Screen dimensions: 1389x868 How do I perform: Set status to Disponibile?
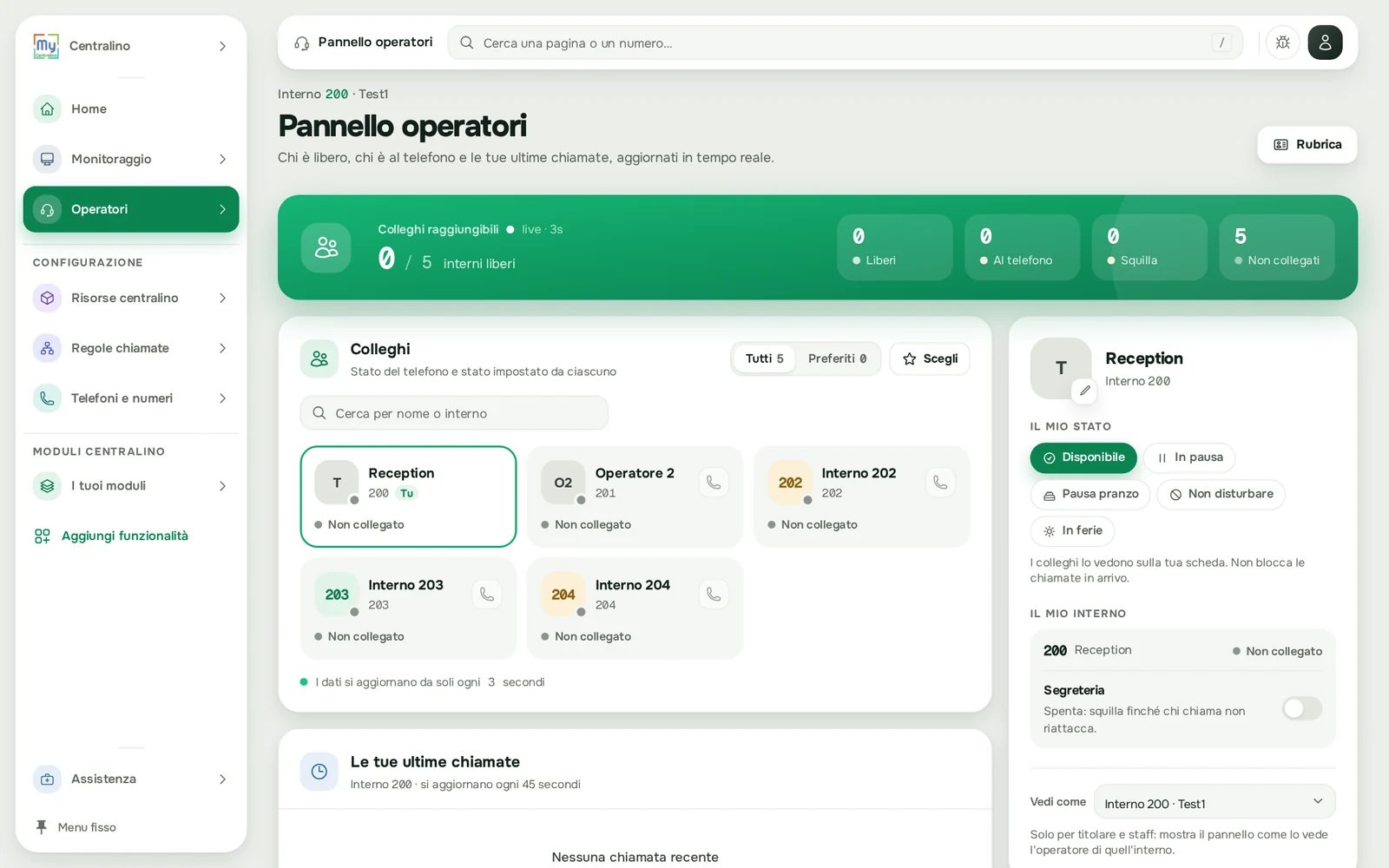(1083, 457)
